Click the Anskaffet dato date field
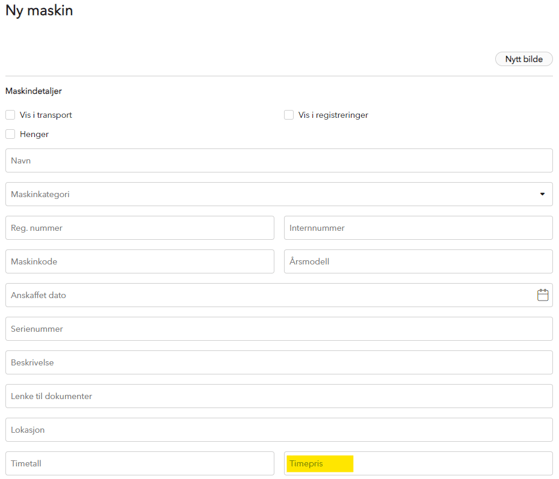 point(279,295)
